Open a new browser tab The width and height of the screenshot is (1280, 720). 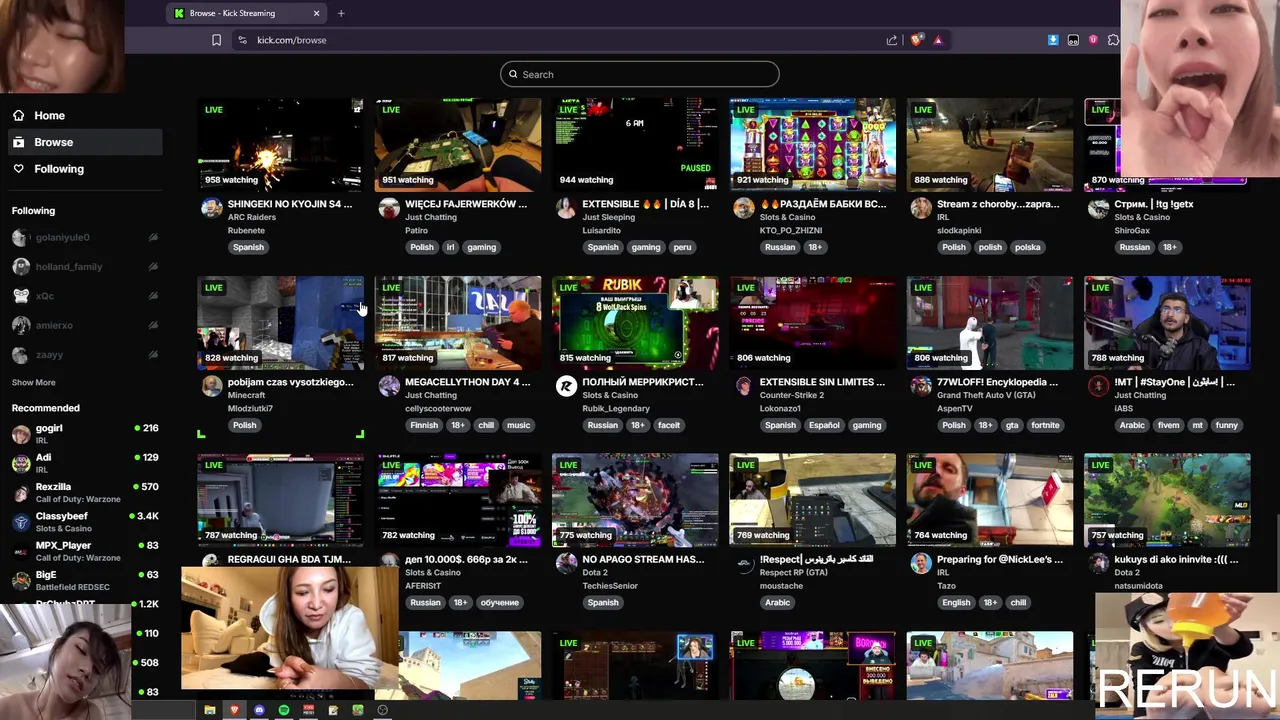341,13
